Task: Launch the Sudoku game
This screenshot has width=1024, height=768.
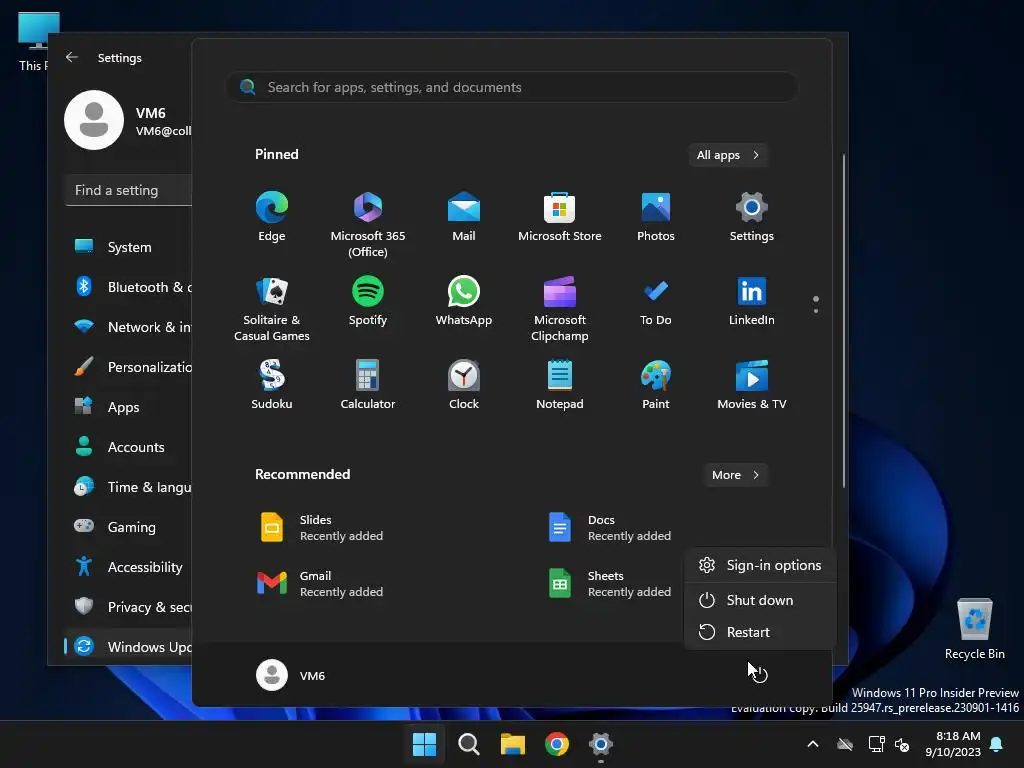Action: [x=272, y=385]
